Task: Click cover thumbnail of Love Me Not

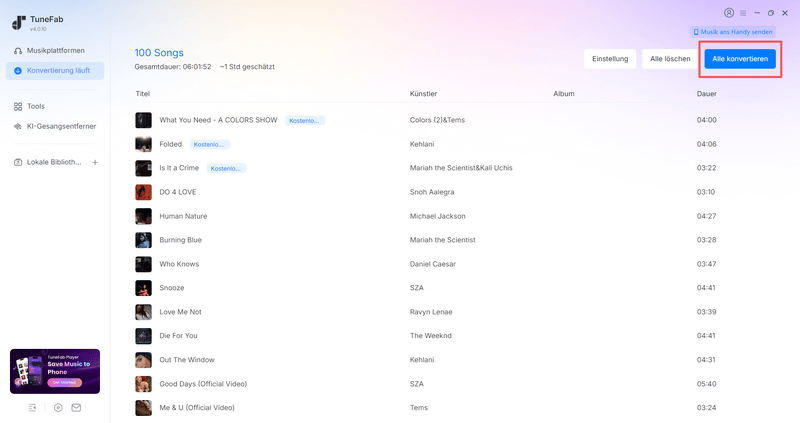Action: [x=143, y=312]
